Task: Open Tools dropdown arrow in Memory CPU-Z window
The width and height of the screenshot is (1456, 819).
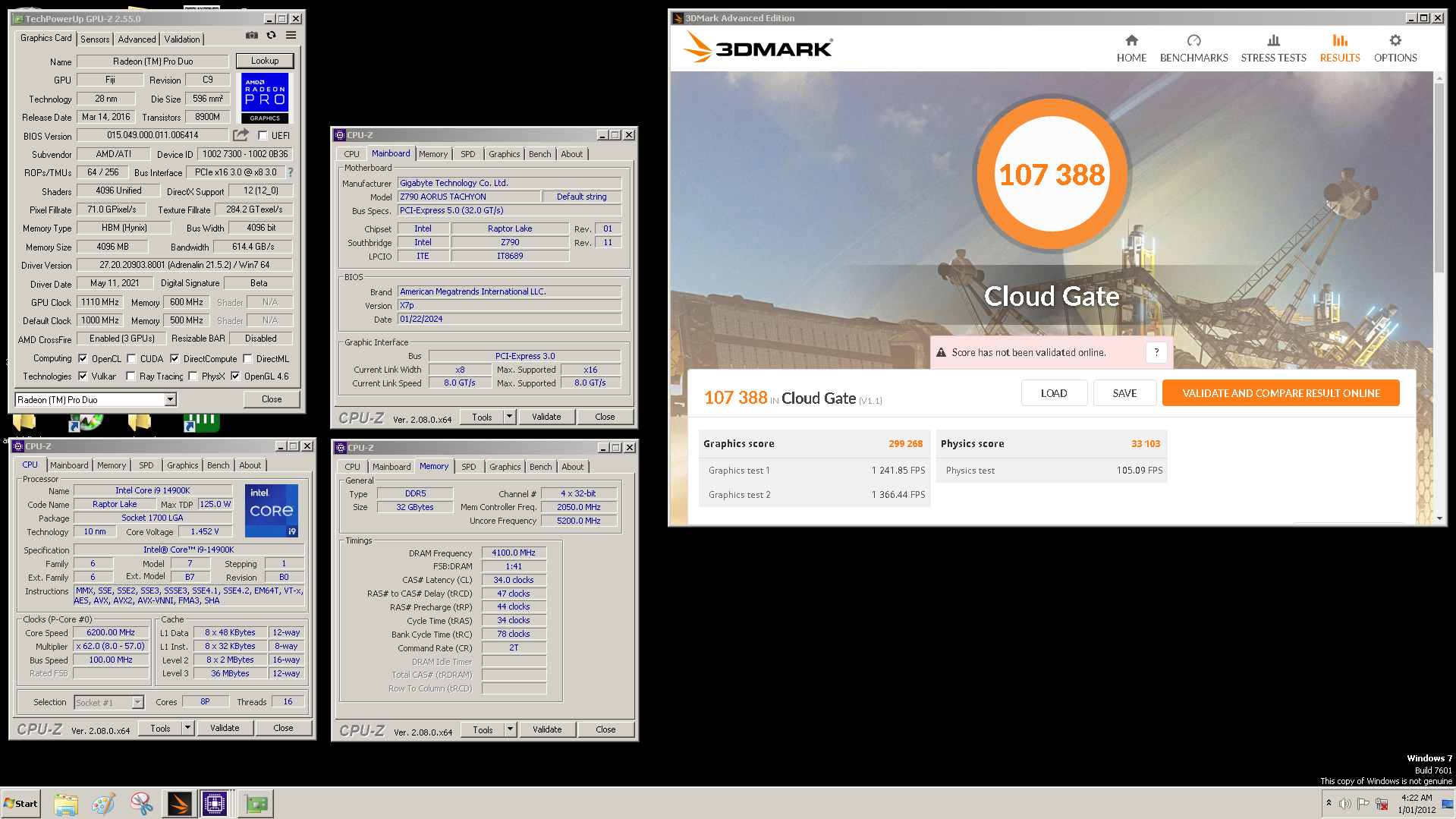Action: [x=511, y=729]
